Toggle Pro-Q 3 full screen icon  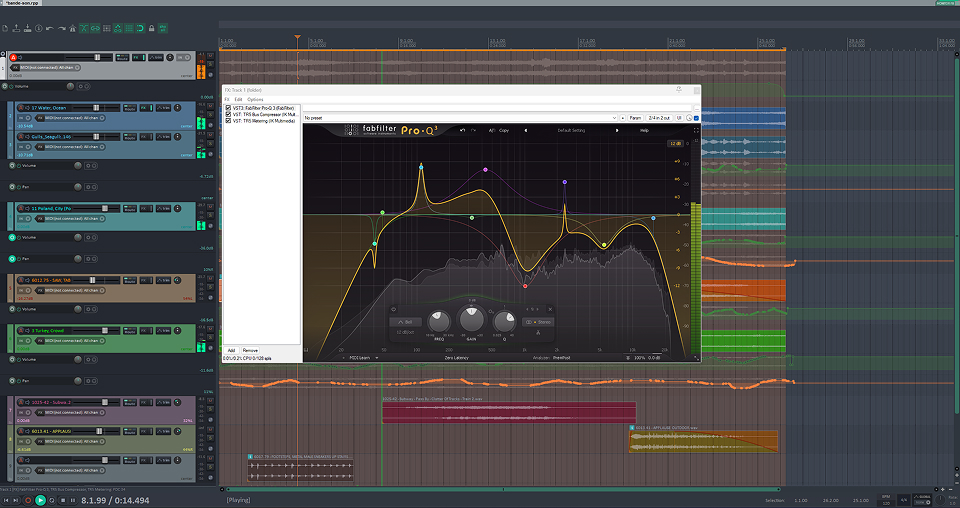696,130
